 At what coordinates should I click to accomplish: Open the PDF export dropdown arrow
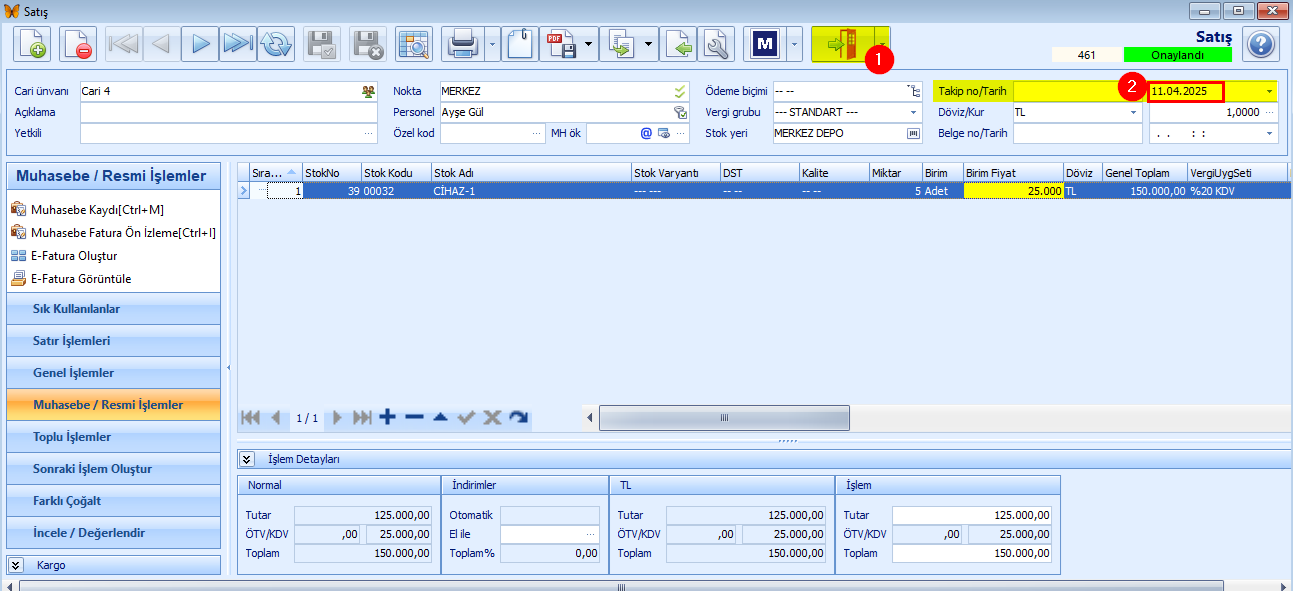pyautogui.click(x=589, y=45)
